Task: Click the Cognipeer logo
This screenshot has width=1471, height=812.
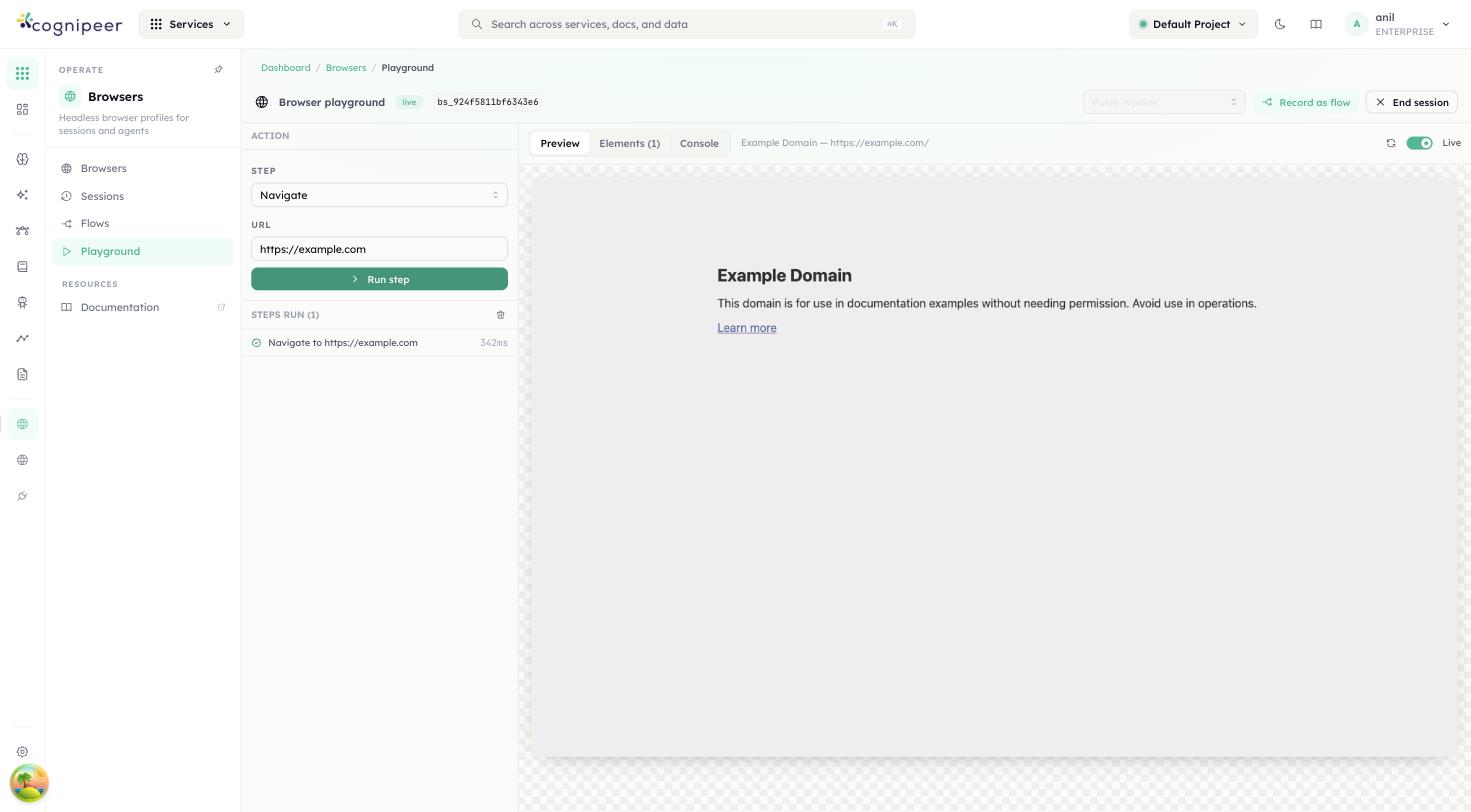Action: 70,24
